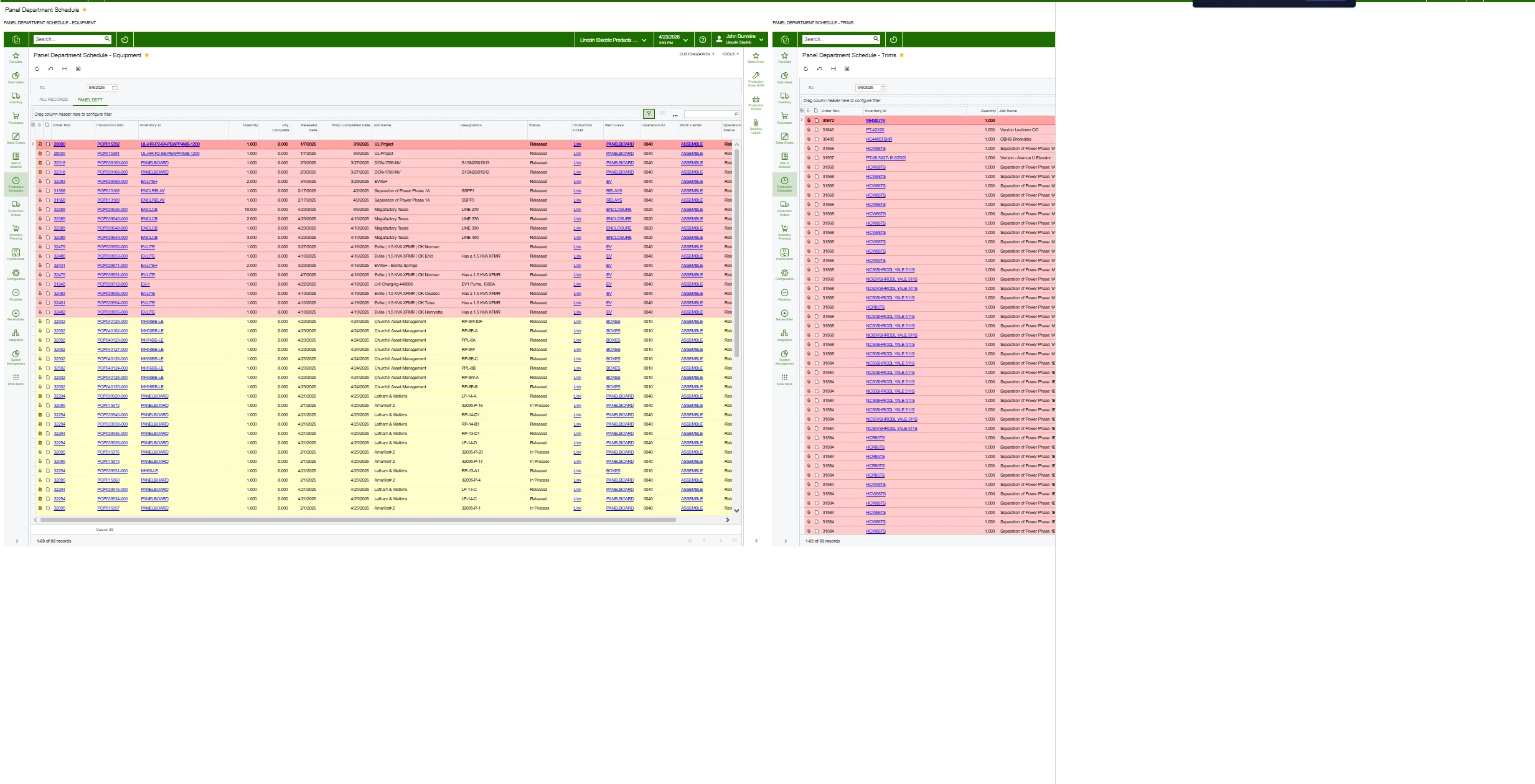Open the Production Picklist side panel icon
Image resolution: width=1535 pixels, height=784 pixels.
coord(756,101)
